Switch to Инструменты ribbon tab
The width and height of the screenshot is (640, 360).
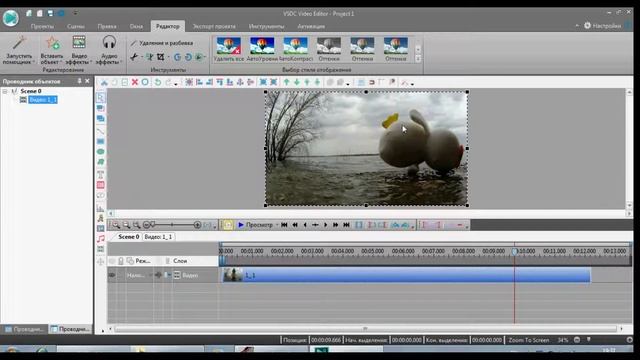[x=267, y=26]
